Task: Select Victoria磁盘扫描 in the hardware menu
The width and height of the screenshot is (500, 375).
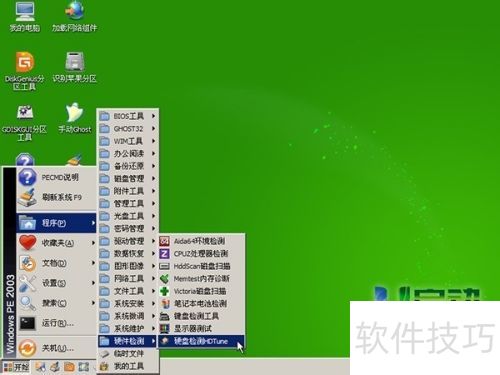Action: (x=201, y=291)
